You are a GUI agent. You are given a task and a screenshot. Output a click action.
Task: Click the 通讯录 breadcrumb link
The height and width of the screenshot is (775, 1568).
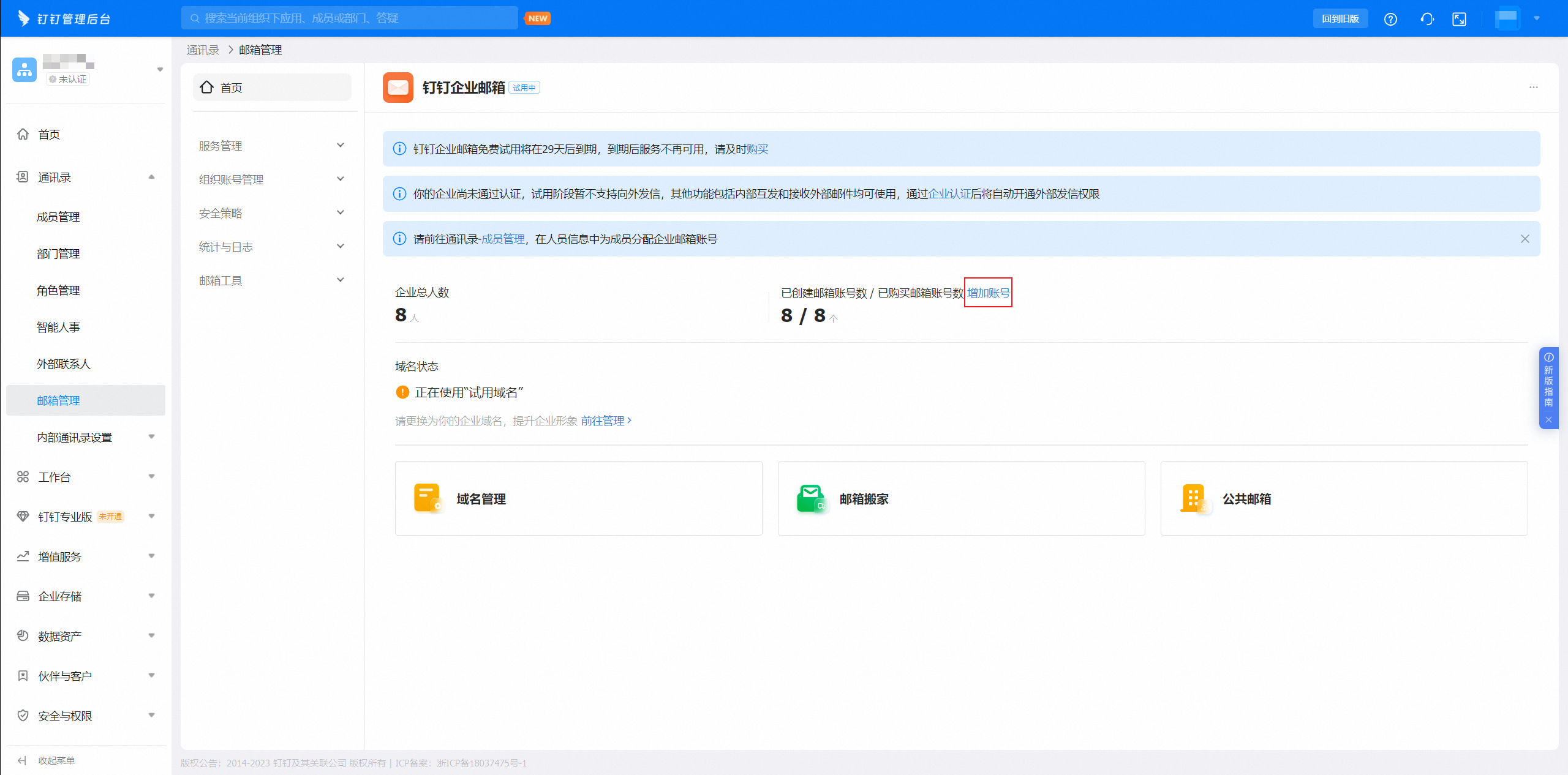coord(203,50)
